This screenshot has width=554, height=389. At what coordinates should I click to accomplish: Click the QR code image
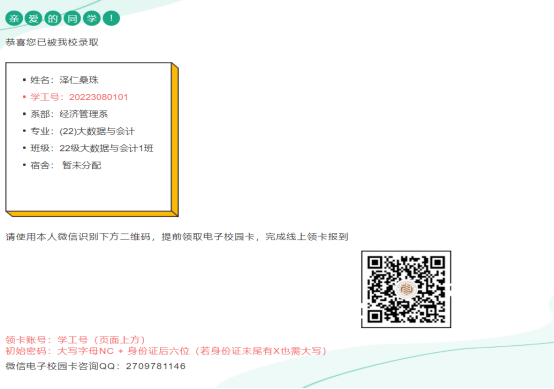coord(406,289)
